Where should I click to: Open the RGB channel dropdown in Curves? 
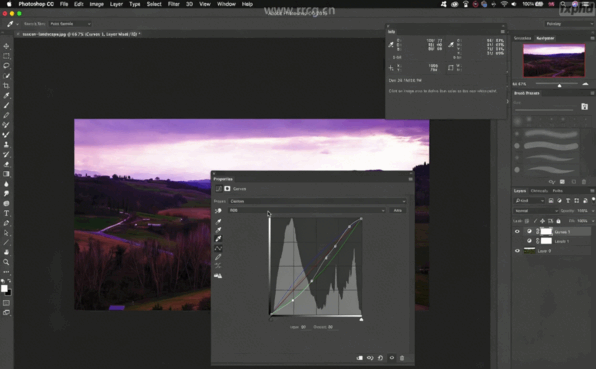(x=307, y=210)
